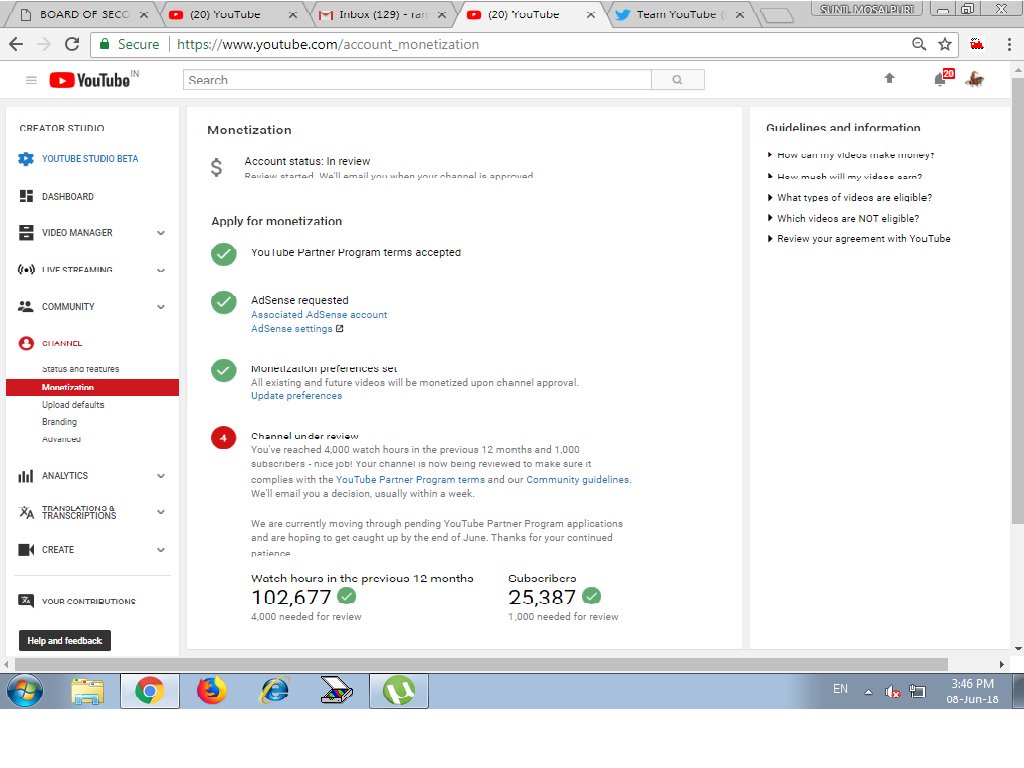Click into the YouTube search field
Screen dimensions: 1024x768
417,80
